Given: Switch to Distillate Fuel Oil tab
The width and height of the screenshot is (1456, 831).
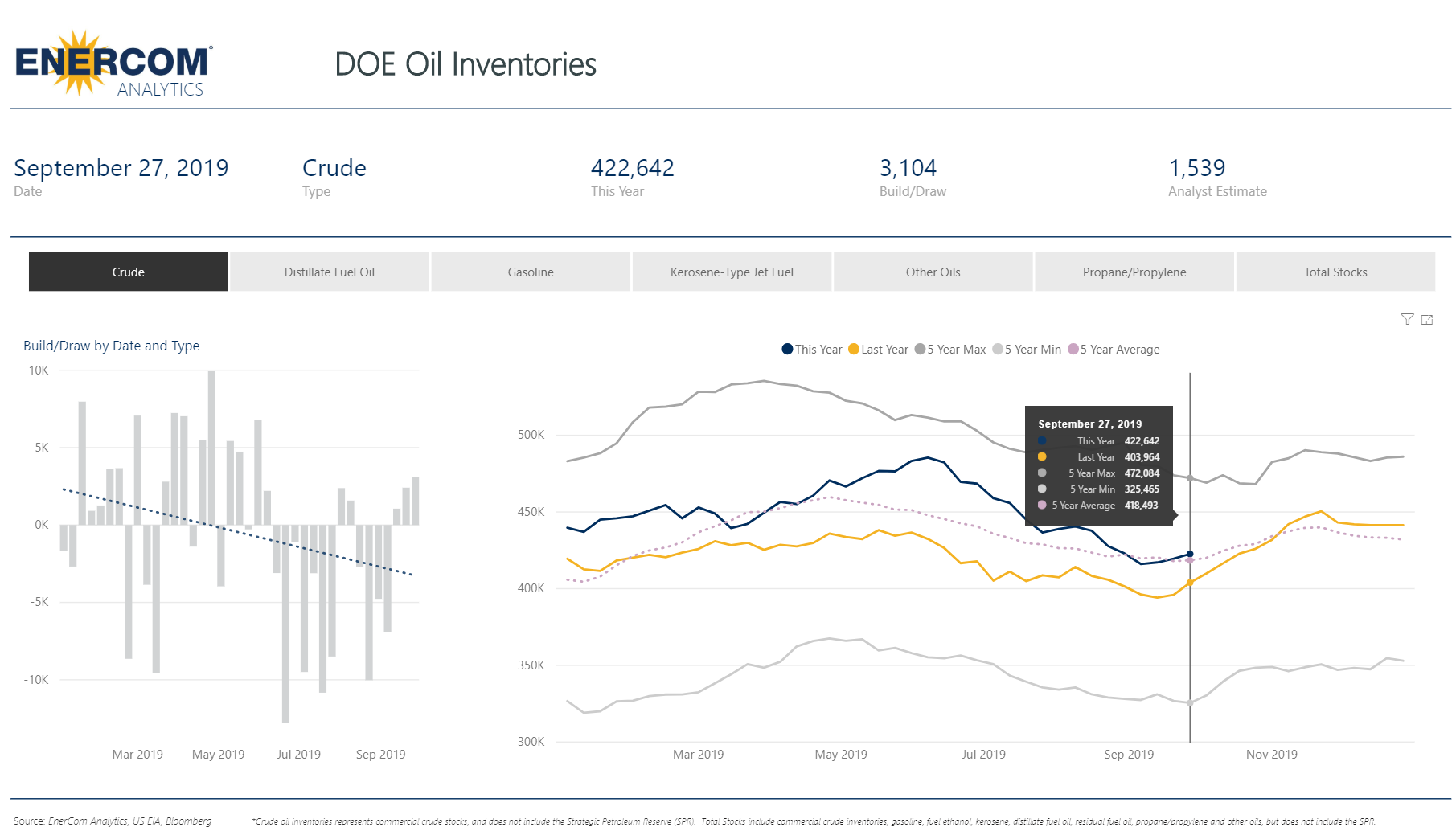Looking at the screenshot, I should coord(330,272).
